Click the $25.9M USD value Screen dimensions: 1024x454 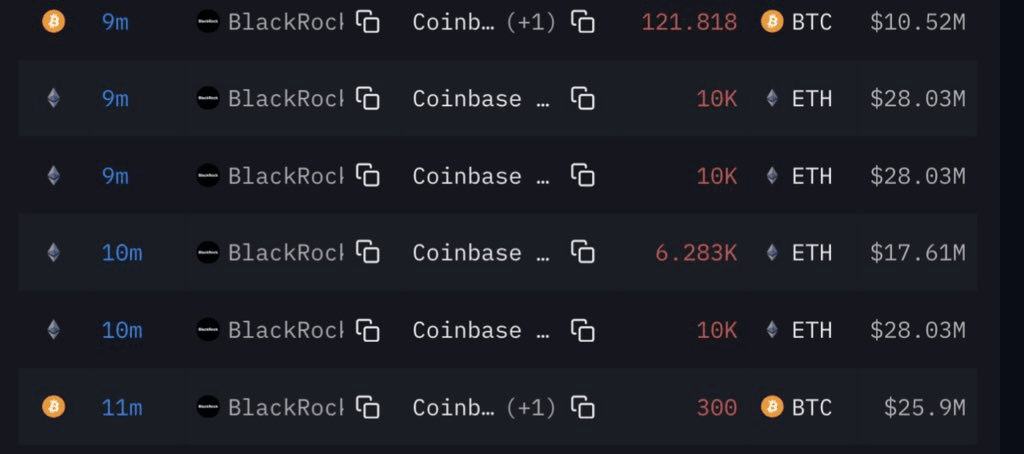[x=924, y=407]
